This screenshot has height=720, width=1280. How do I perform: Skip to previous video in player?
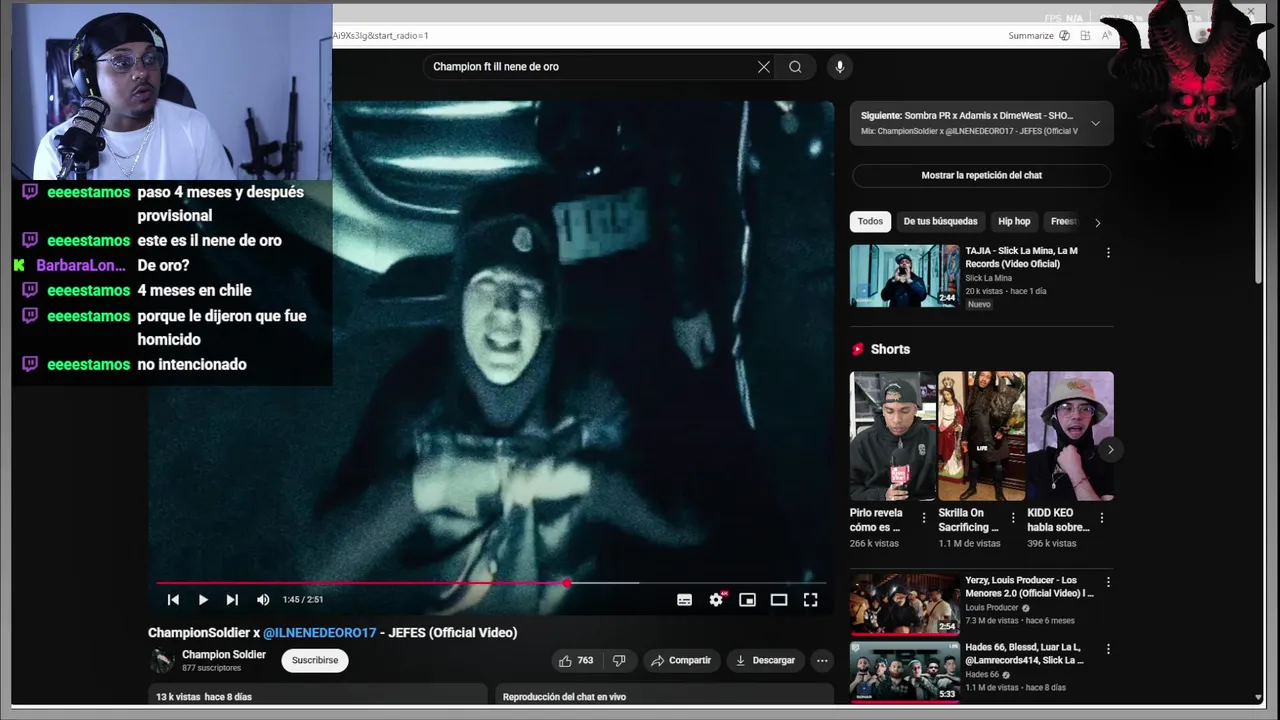pyautogui.click(x=173, y=600)
